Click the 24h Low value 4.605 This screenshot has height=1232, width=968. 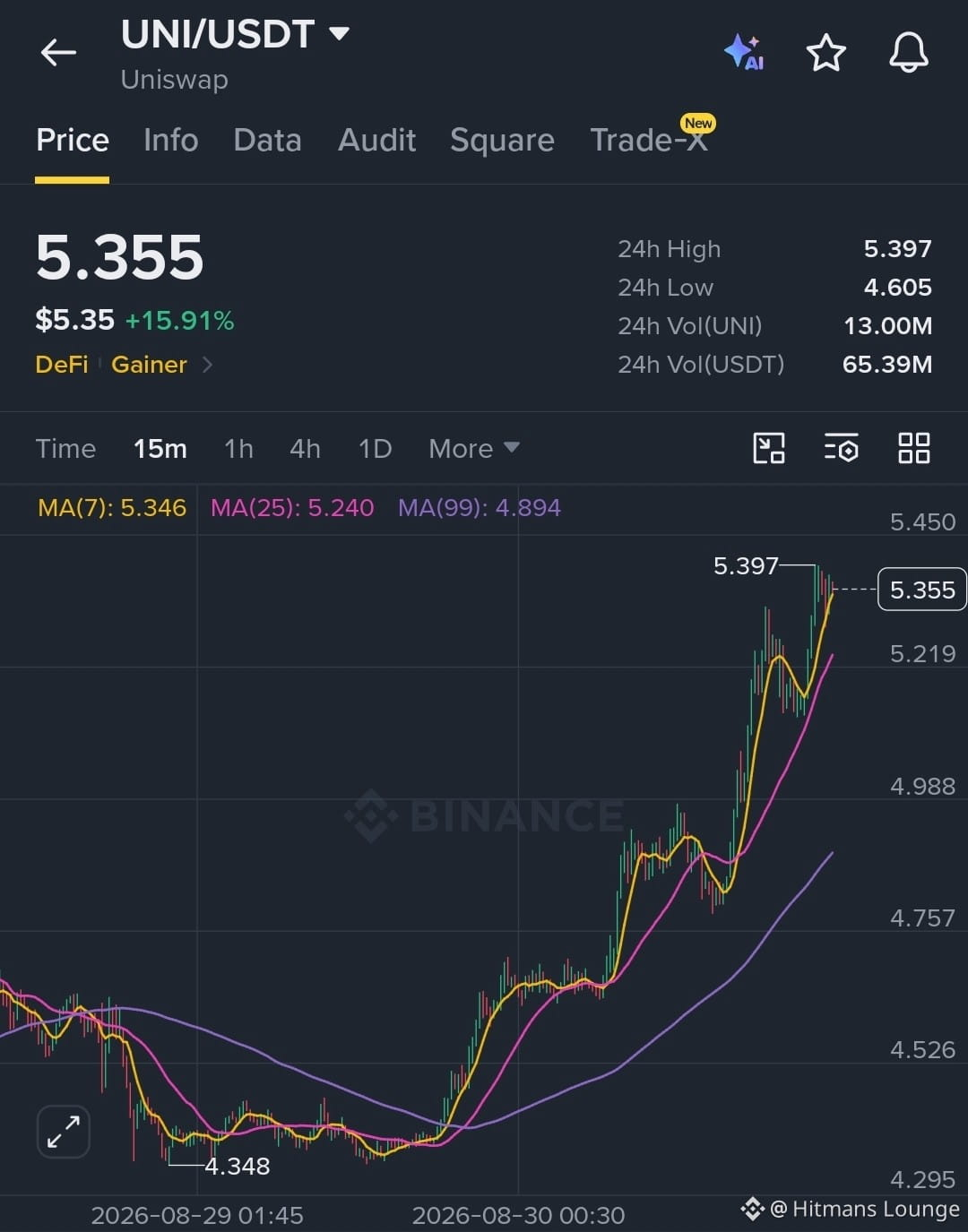[x=897, y=288]
